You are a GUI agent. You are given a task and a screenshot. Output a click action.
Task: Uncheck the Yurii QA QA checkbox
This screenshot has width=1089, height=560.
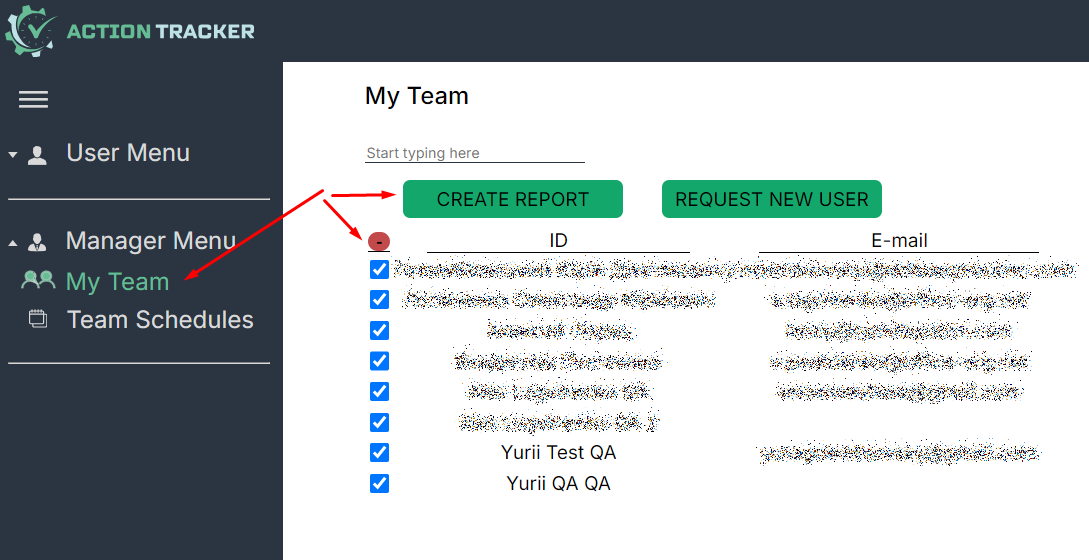click(x=379, y=483)
